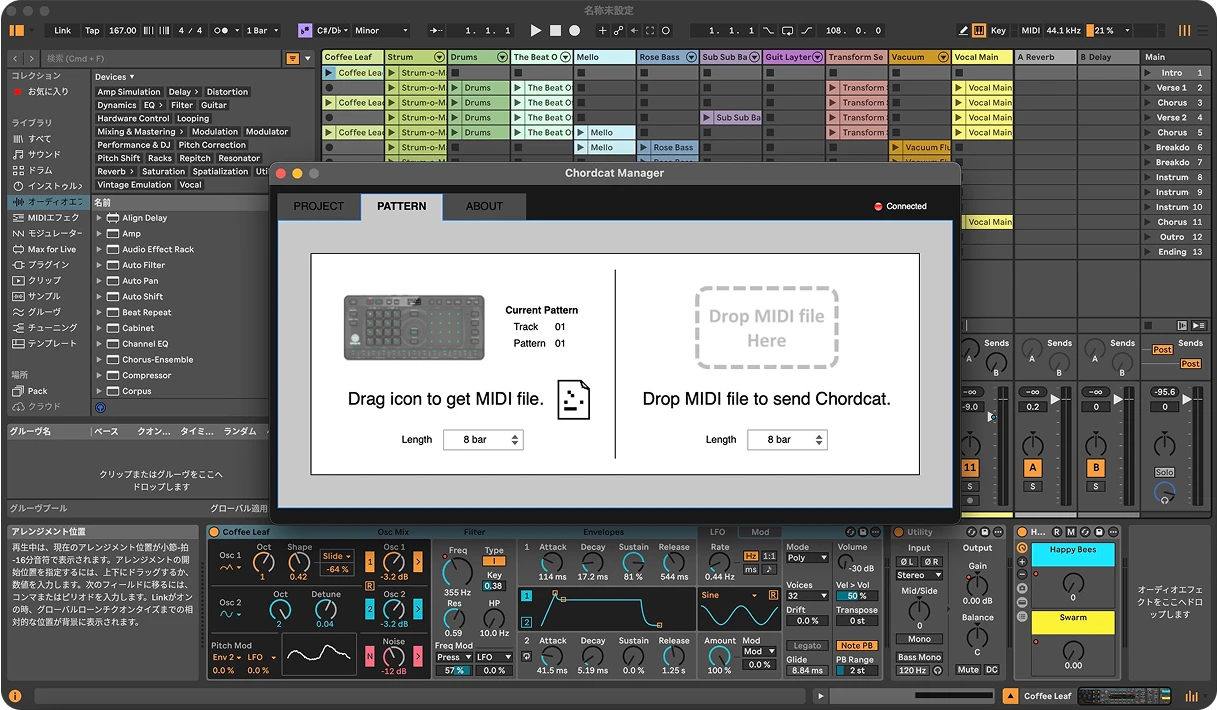Viewport: 1217px width, 710px height.
Task: Launch the Coffee Leaf clip in first row
Action: click(330, 73)
